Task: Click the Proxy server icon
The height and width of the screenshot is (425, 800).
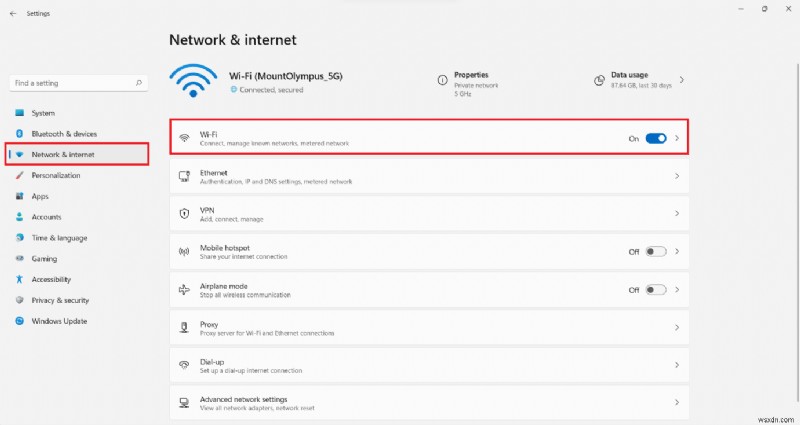Action: [184, 328]
